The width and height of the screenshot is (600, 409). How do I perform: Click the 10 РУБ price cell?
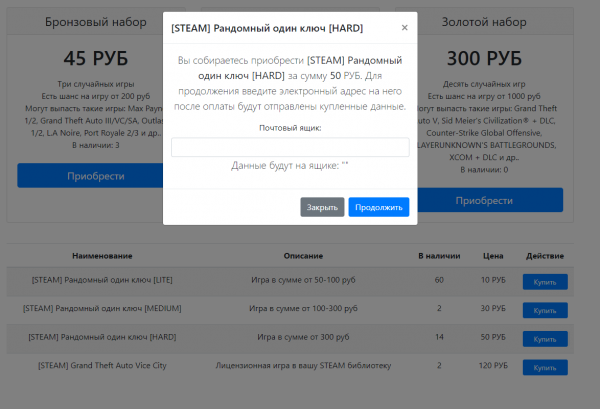493,280
